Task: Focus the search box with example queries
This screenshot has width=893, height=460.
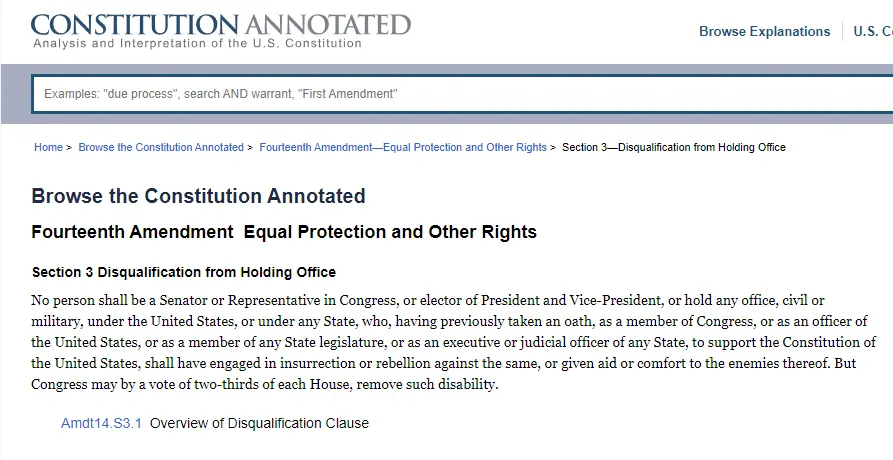Action: (462, 94)
